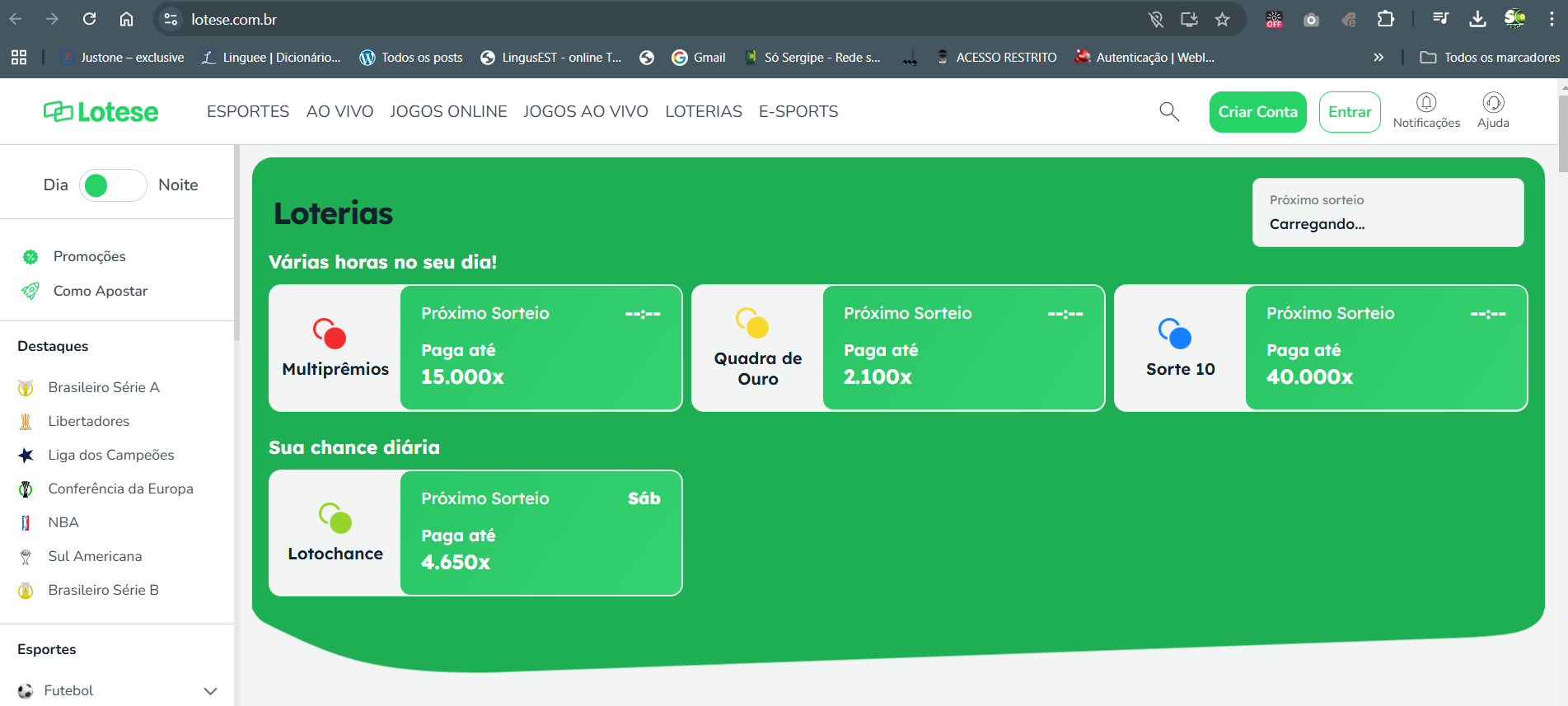This screenshot has width=1568, height=706.
Task: Click the site information icon in address bar
Action: (x=171, y=19)
